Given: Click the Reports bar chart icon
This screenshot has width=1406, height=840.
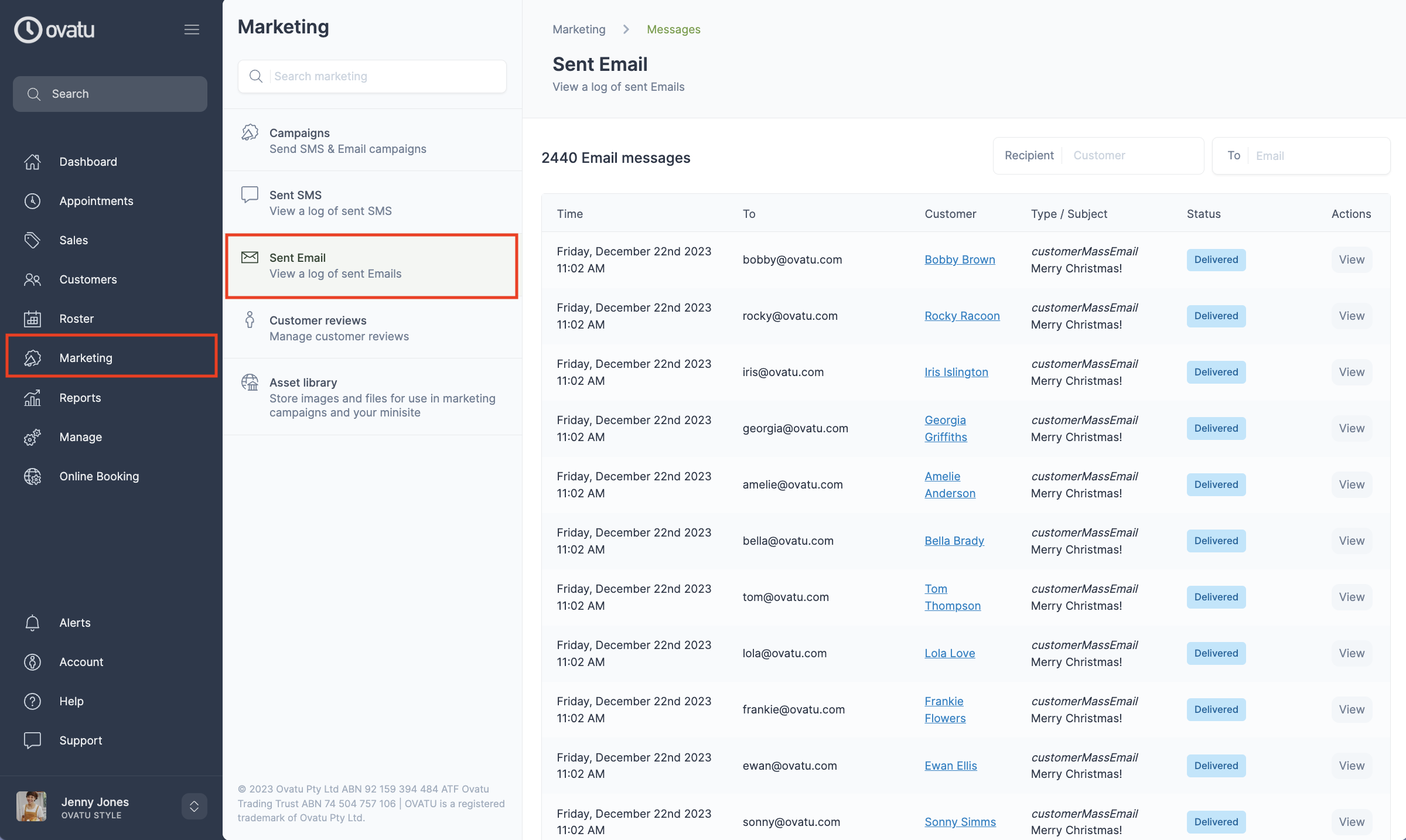Looking at the screenshot, I should click(32, 398).
